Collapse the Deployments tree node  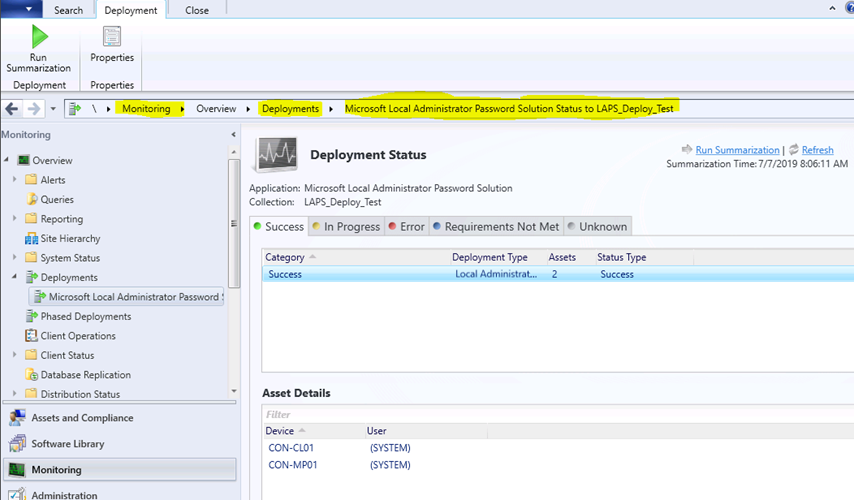(x=15, y=277)
